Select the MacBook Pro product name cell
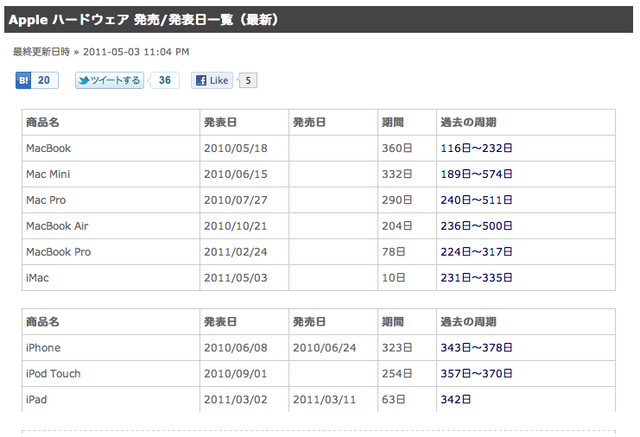Image resolution: width=640 pixels, height=437 pixels. (x=111, y=252)
